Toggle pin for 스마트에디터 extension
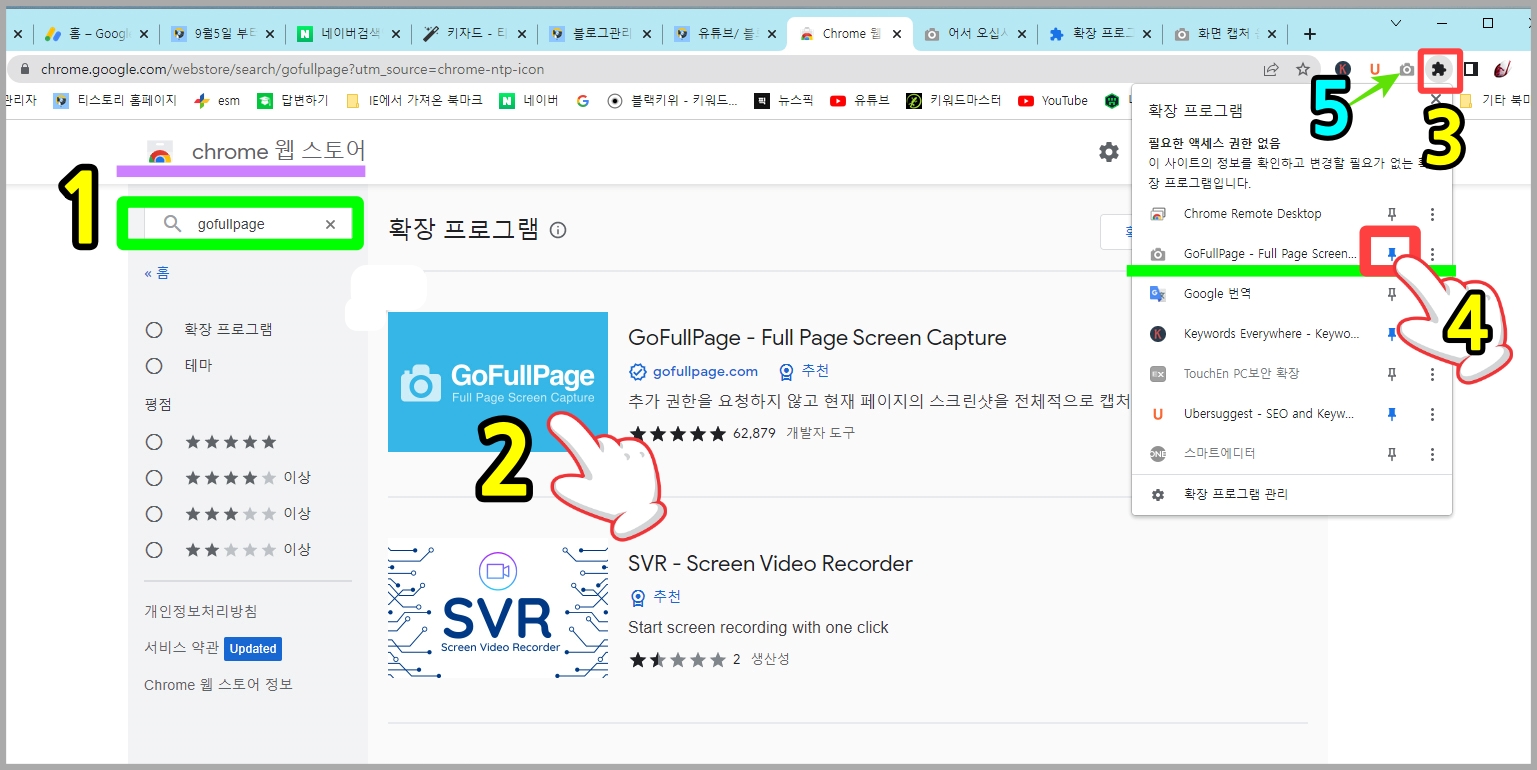The width and height of the screenshot is (1537, 770). tap(1391, 454)
